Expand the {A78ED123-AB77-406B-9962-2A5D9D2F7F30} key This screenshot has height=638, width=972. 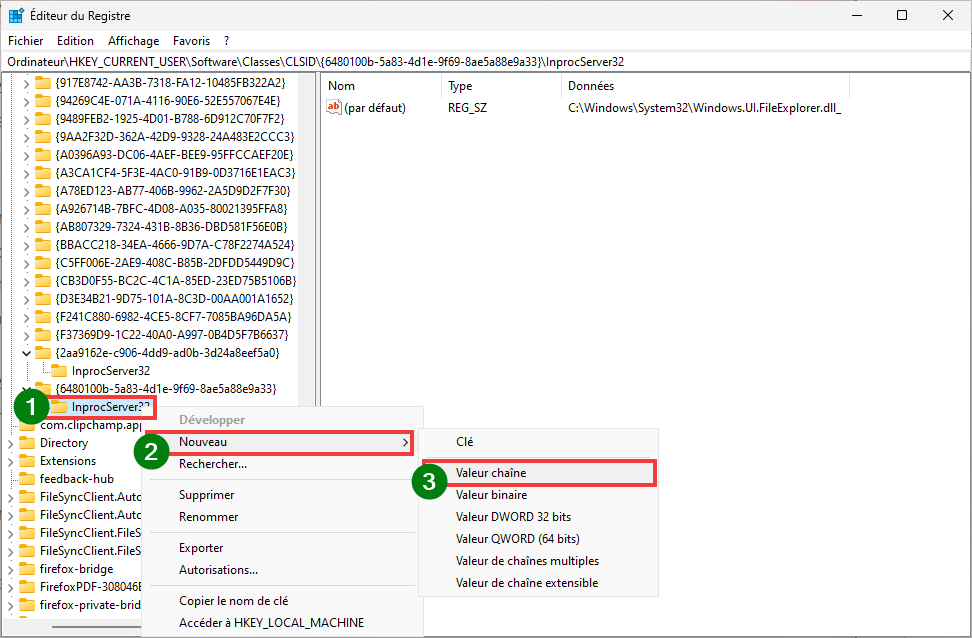[x=26, y=191]
